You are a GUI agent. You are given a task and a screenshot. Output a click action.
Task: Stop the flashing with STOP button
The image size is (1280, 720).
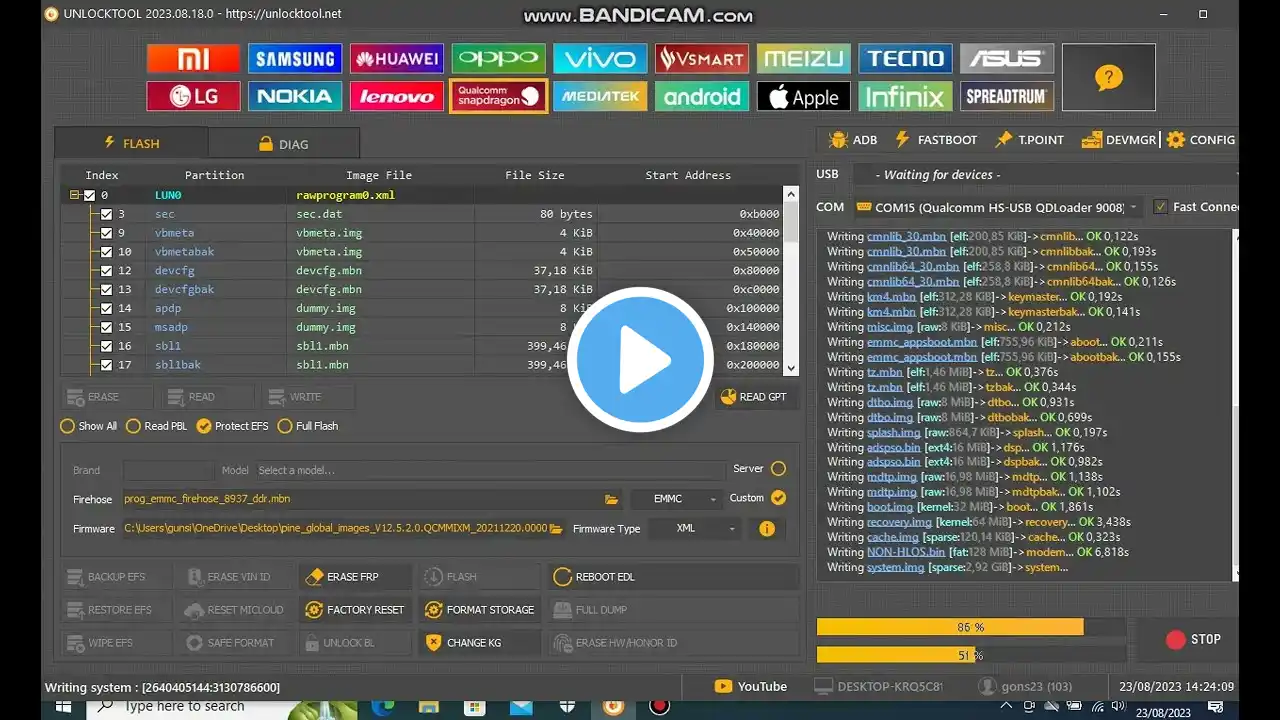1193,639
